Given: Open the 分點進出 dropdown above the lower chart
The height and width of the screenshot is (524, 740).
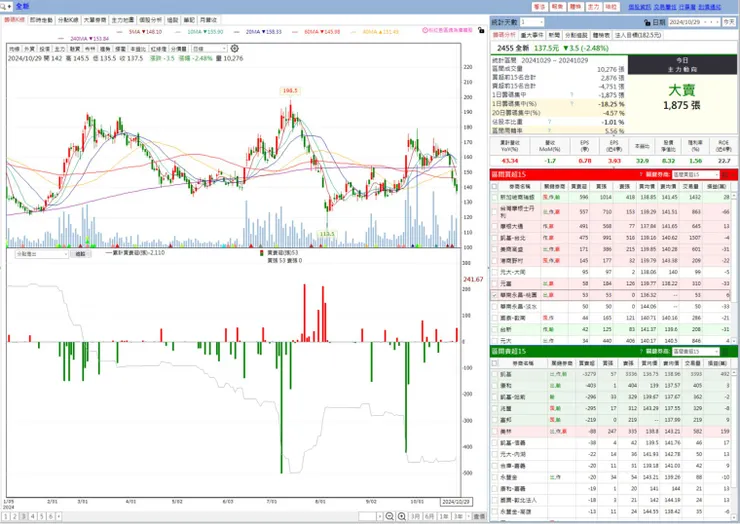Looking at the screenshot, I should coord(42,254).
